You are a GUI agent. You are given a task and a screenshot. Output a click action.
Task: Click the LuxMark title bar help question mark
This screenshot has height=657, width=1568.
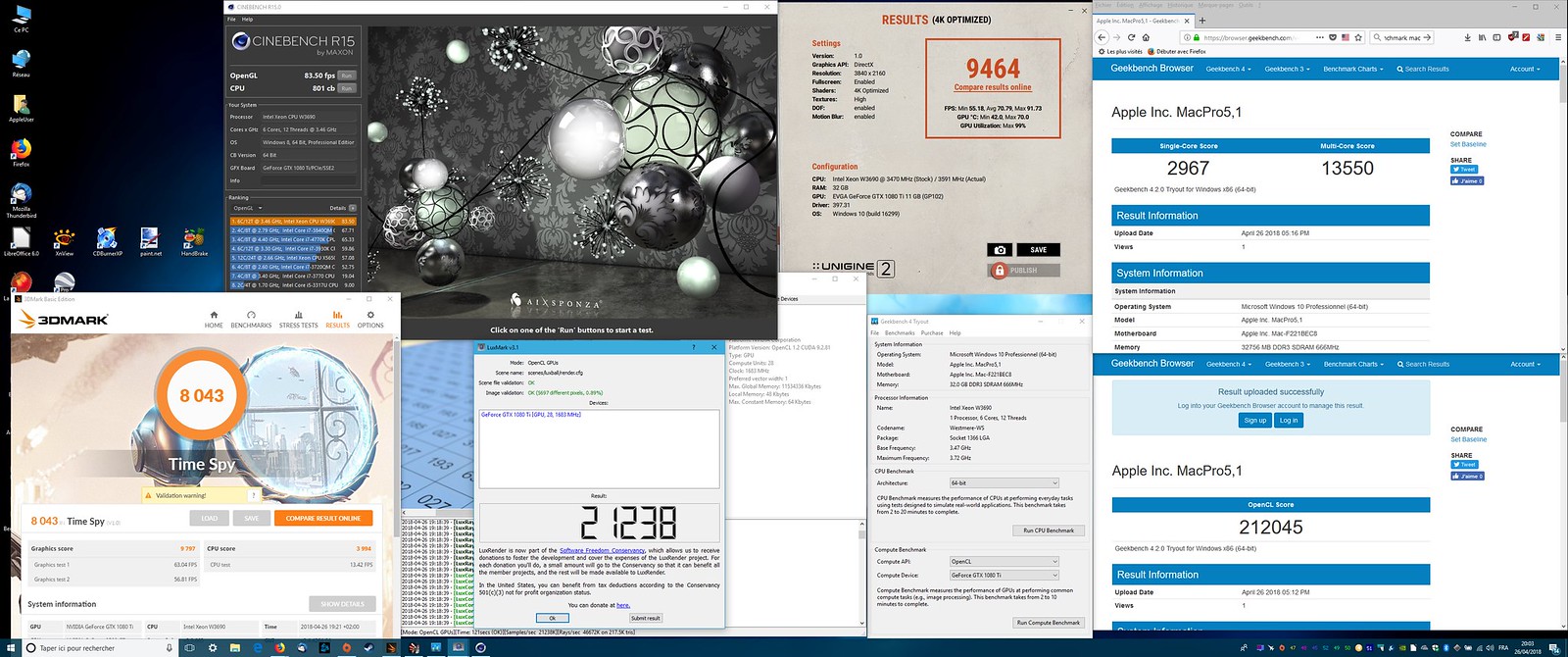tap(695, 347)
